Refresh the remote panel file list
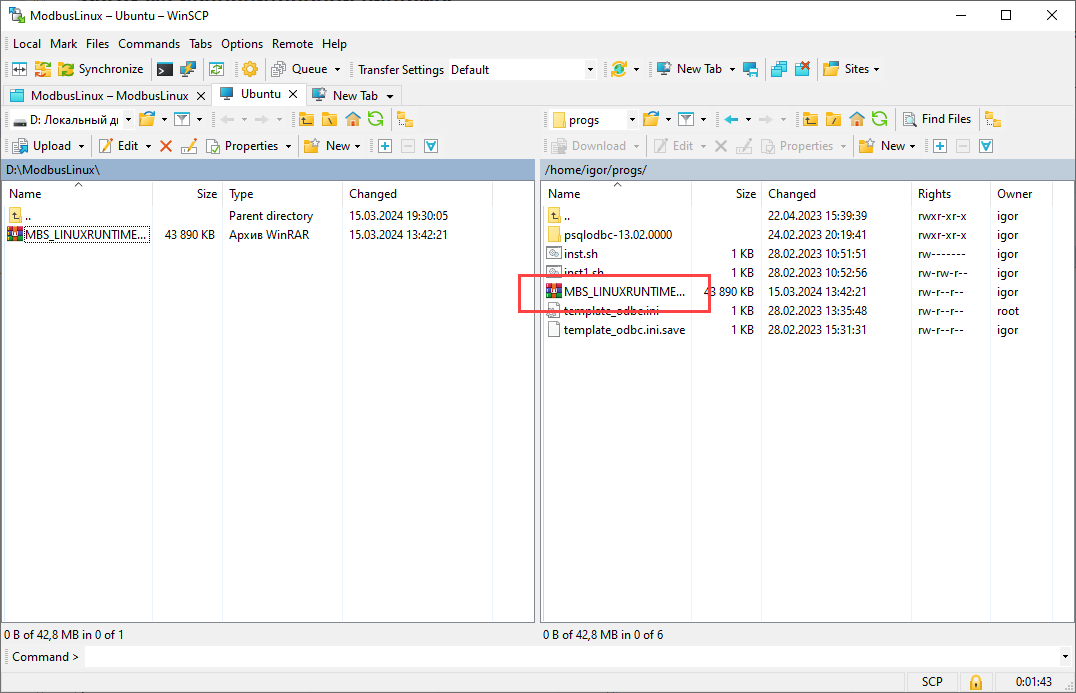The width and height of the screenshot is (1076, 693). (878, 119)
